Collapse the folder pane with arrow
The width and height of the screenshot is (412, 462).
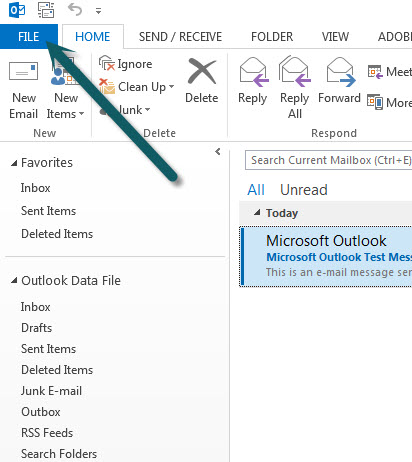(x=218, y=152)
